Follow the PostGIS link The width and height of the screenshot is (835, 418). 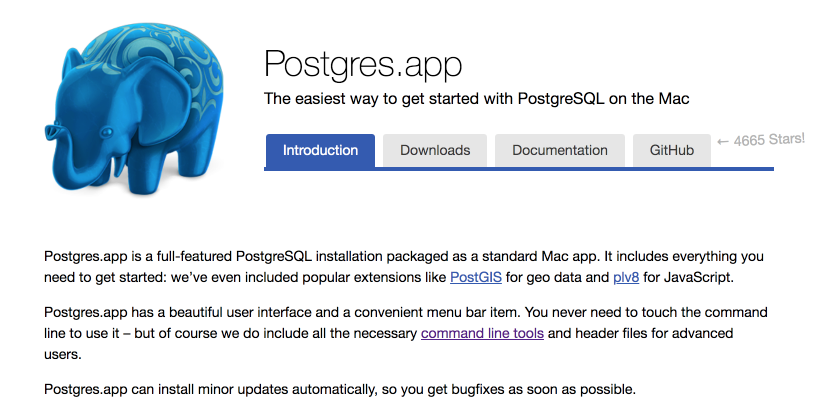tap(476, 277)
